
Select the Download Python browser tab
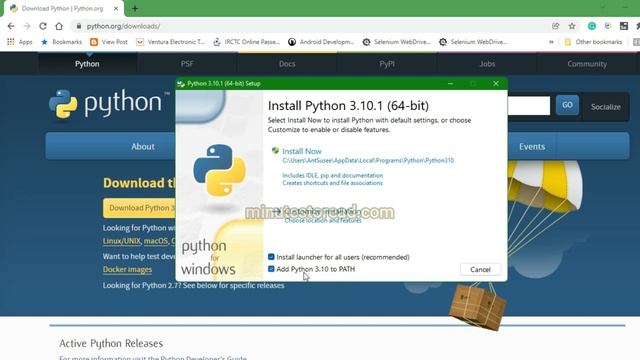click(x=62, y=8)
